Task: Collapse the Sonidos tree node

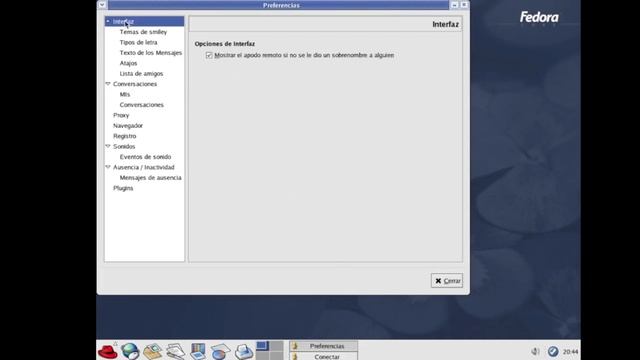Action: (108, 146)
